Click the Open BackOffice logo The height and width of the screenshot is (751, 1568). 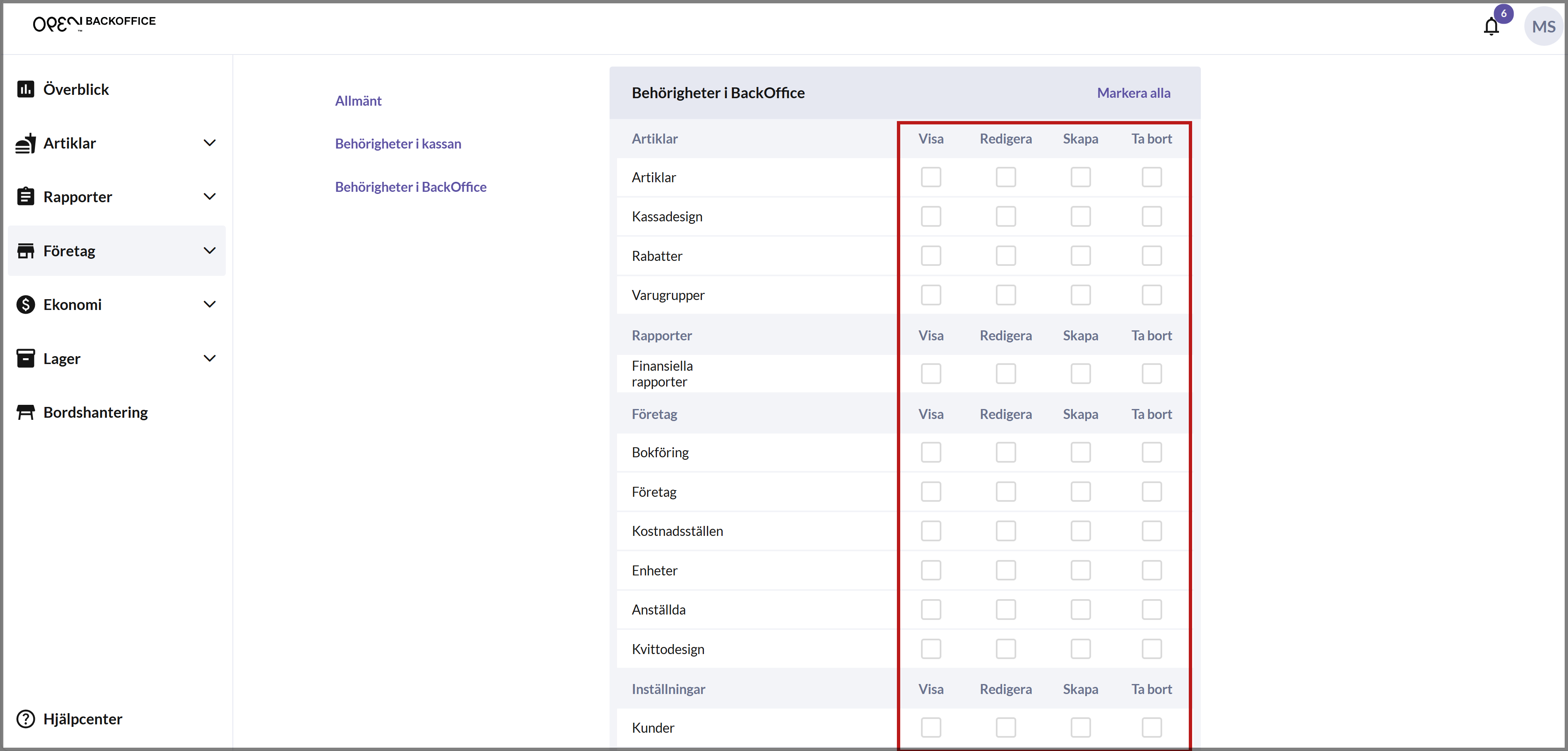(94, 23)
